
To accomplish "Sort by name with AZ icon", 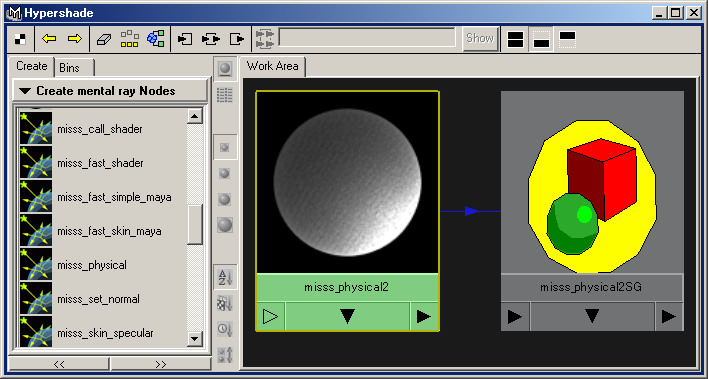I will (225, 276).
